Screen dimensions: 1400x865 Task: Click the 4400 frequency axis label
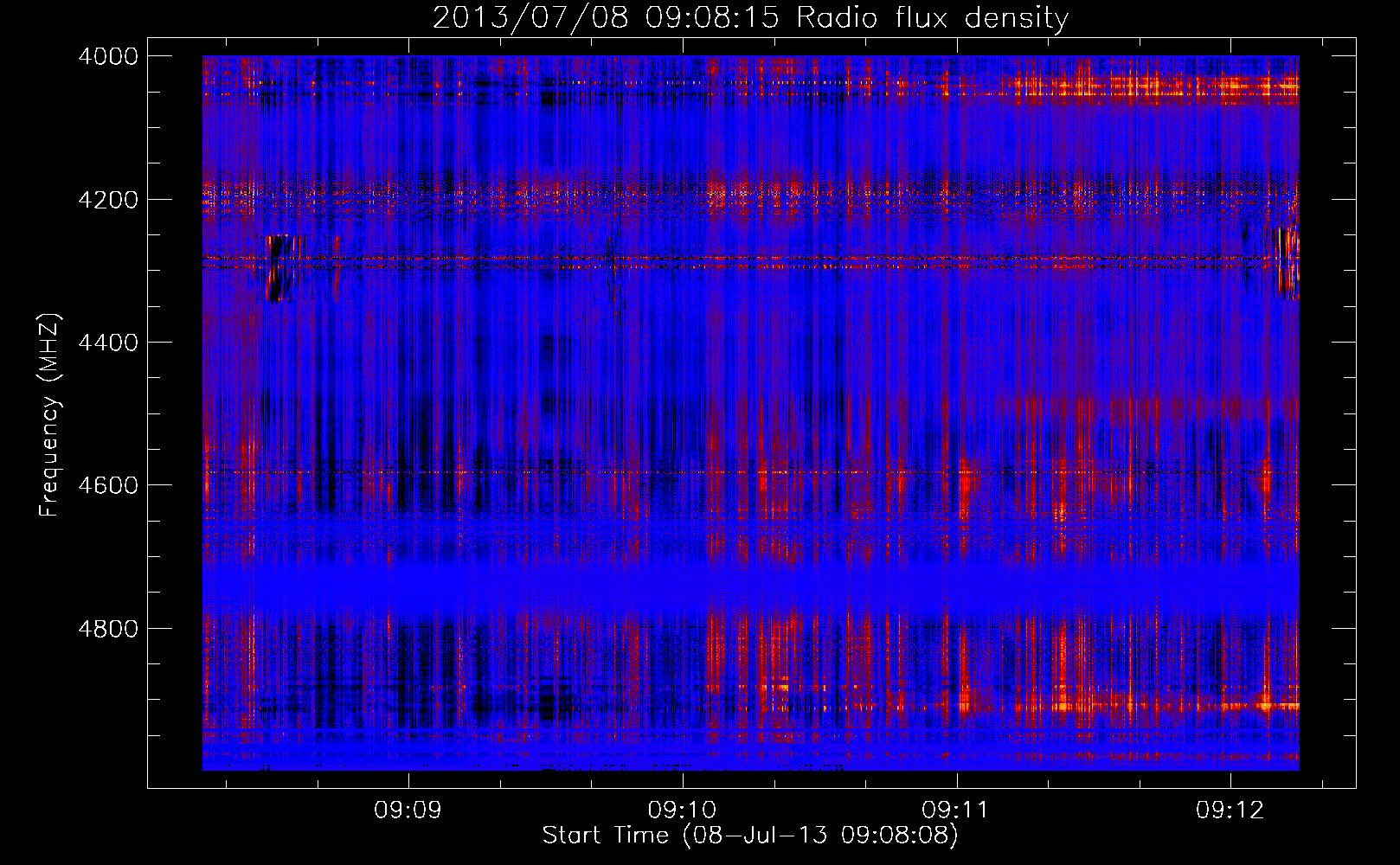click(108, 343)
